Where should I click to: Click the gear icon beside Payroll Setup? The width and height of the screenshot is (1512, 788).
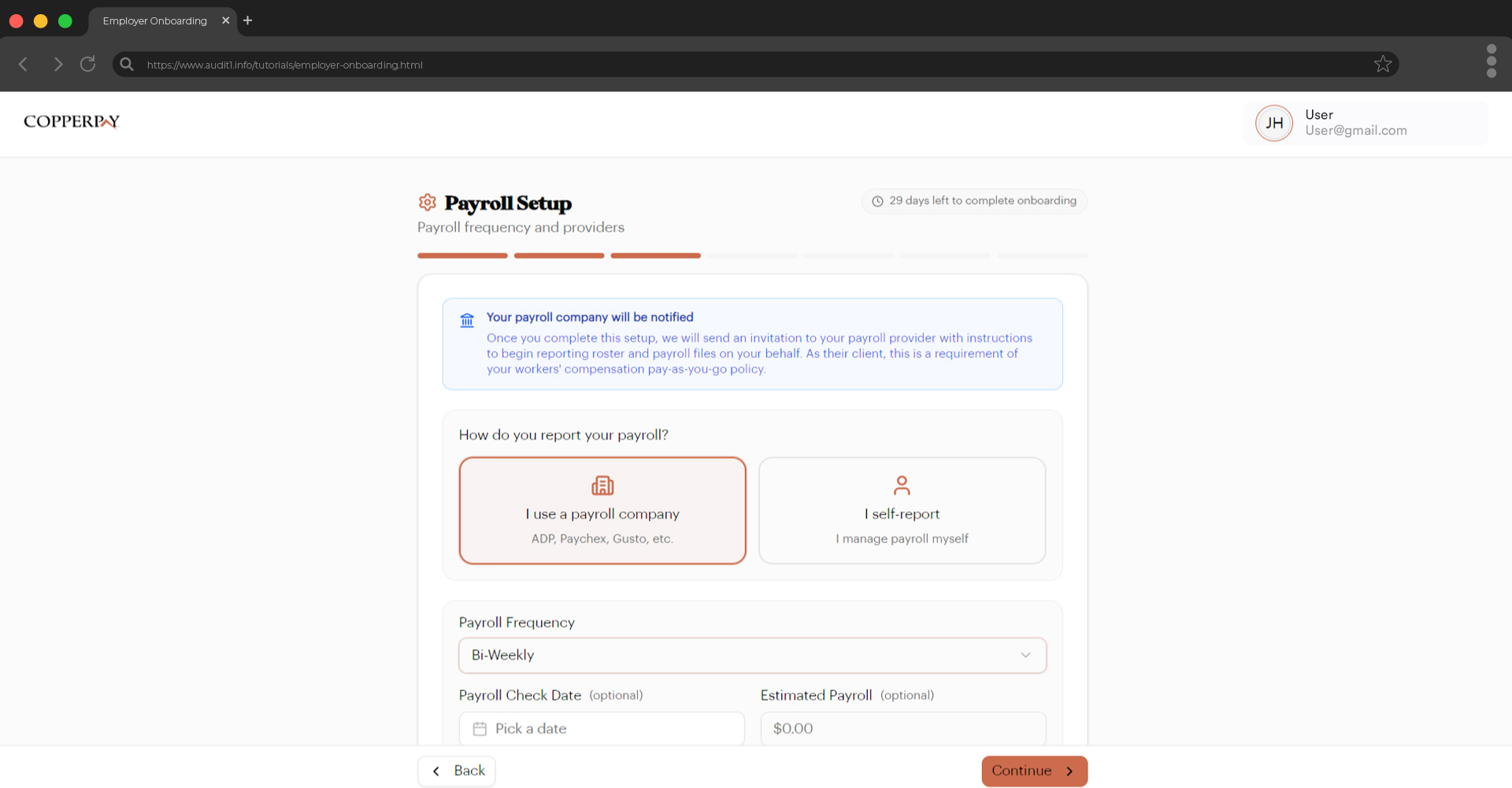428,203
